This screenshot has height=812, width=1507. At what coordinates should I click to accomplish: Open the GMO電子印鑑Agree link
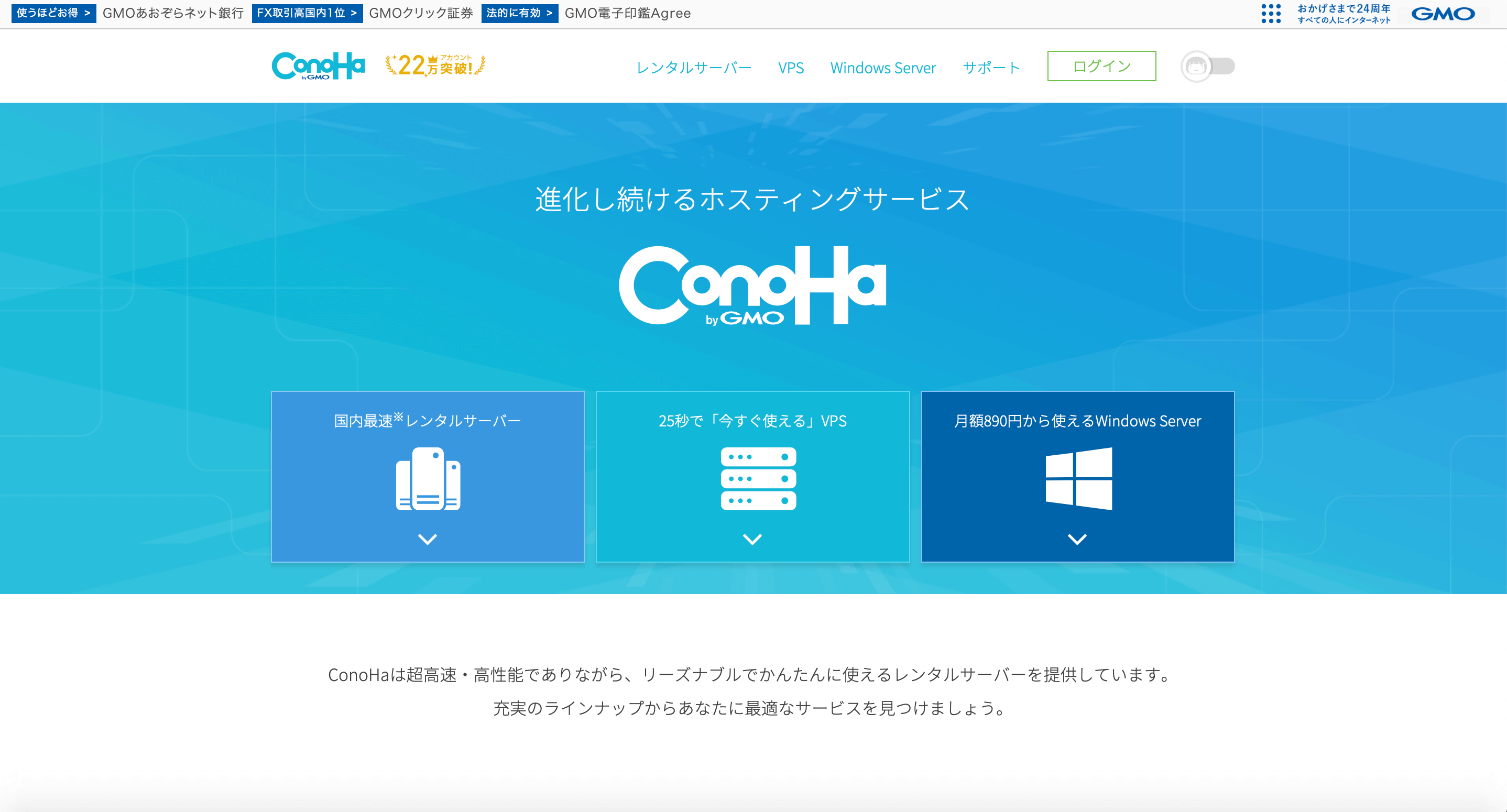click(627, 13)
